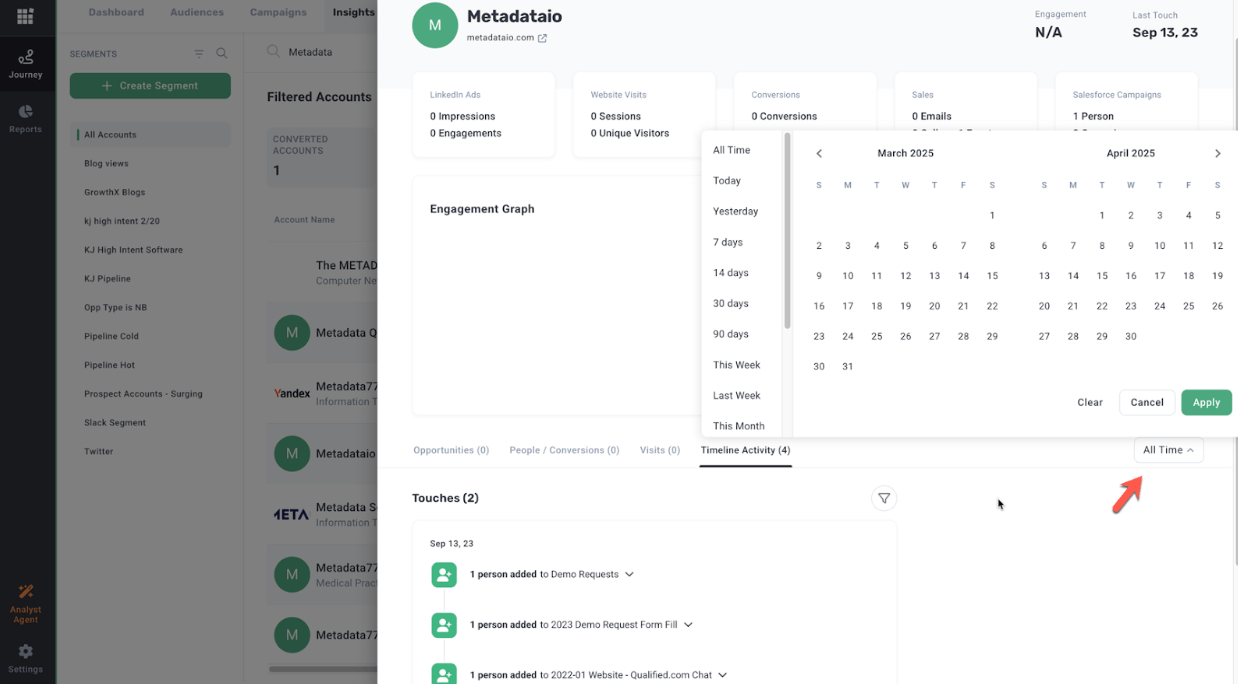This screenshot has height=684, width=1238.
Task: Click the Create Segment button
Action: tap(150, 86)
